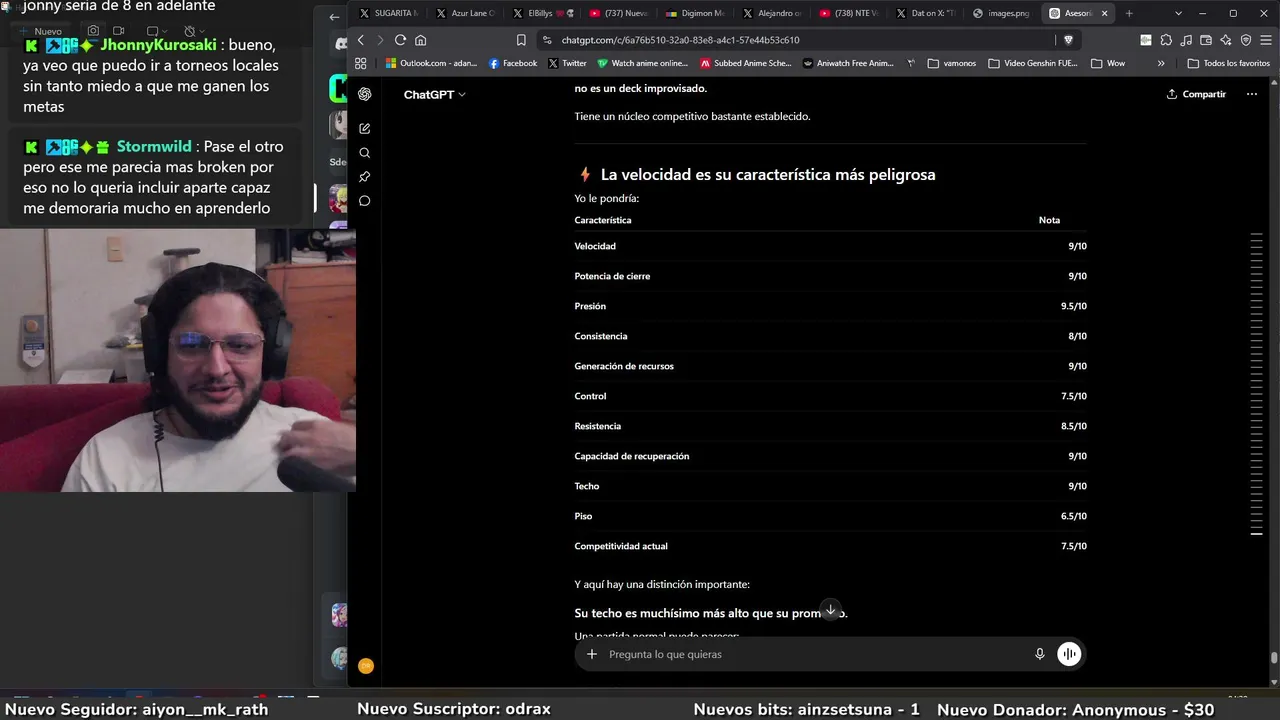The height and width of the screenshot is (720, 1280).
Task: Switch to the Azur Lane tab
Action: (466, 13)
